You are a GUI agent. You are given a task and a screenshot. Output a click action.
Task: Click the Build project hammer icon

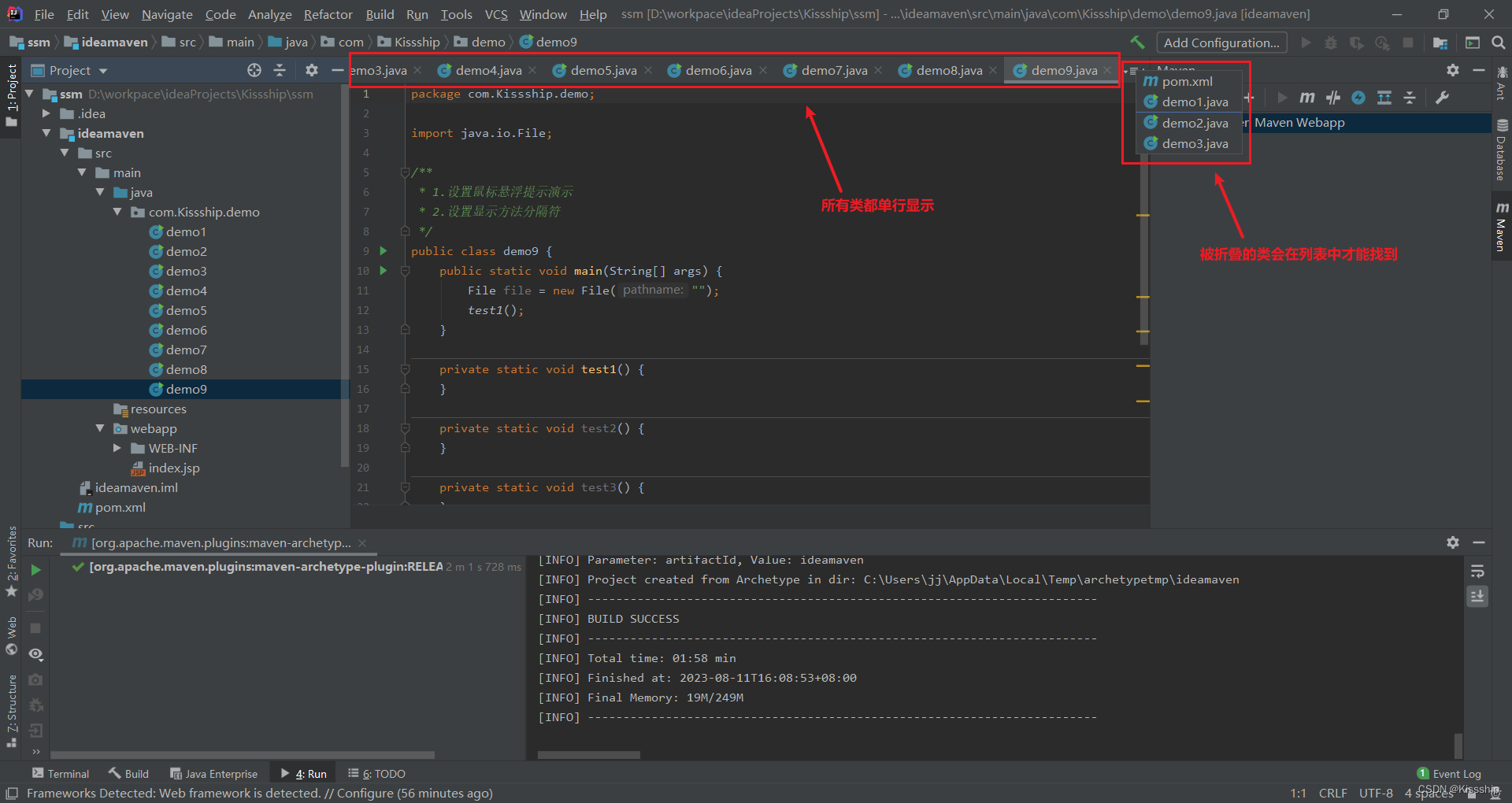[1137, 43]
